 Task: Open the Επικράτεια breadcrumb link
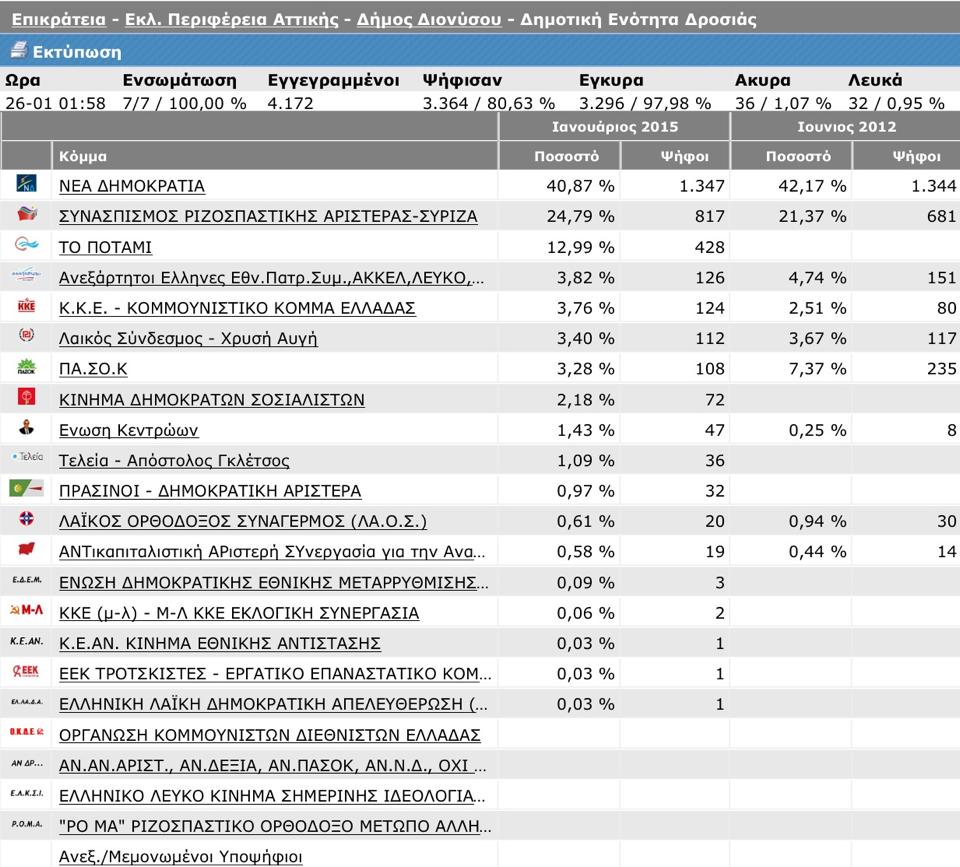point(59,20)
